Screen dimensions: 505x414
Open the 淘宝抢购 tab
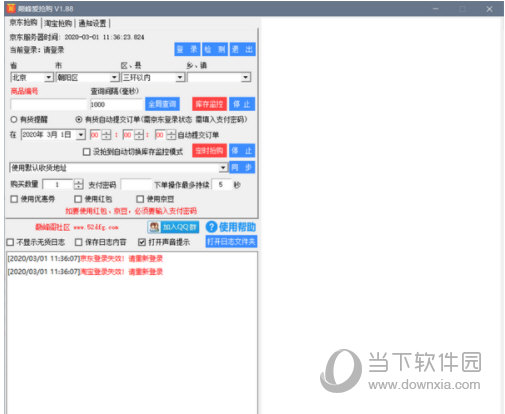click(58, 23)
